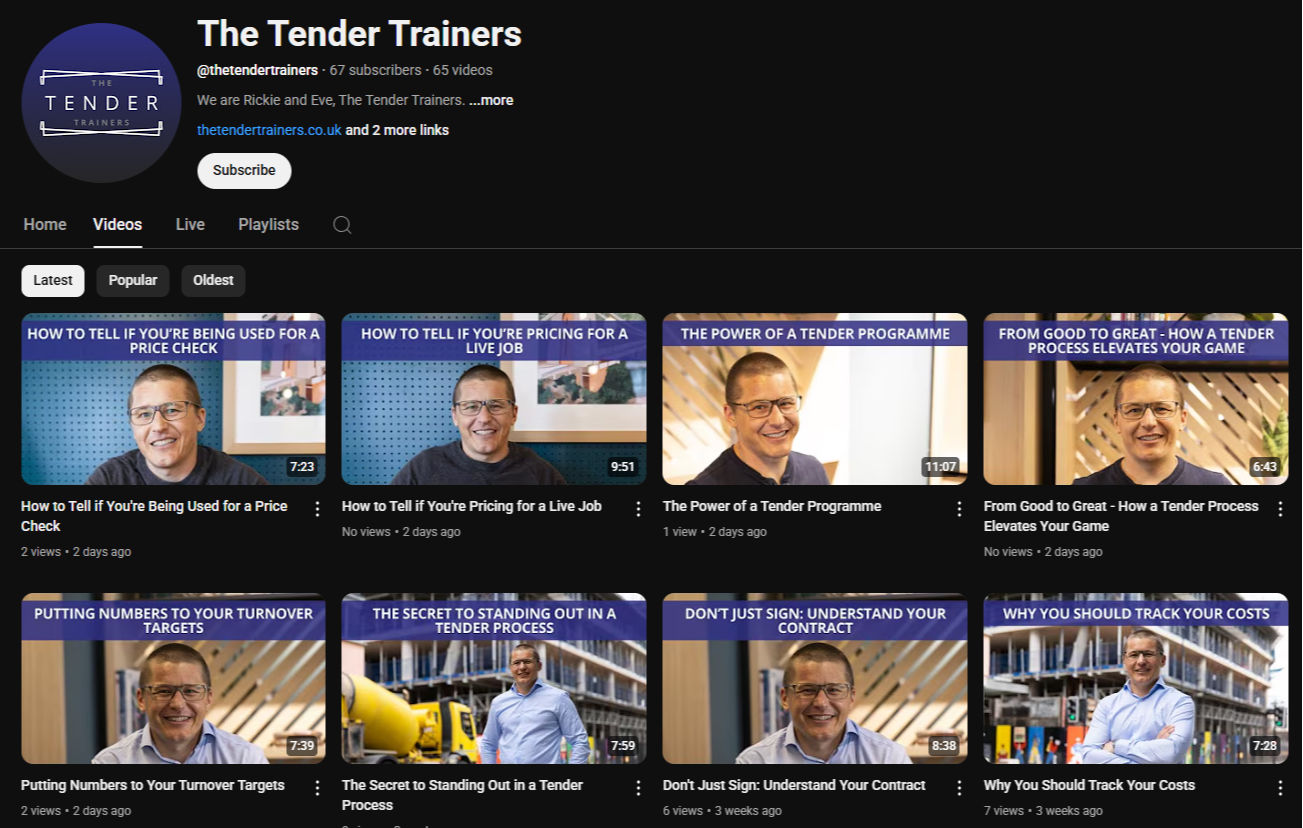Click The Tender Trainers channel avatar
1303x828 pixels.
tap(102, 103)
